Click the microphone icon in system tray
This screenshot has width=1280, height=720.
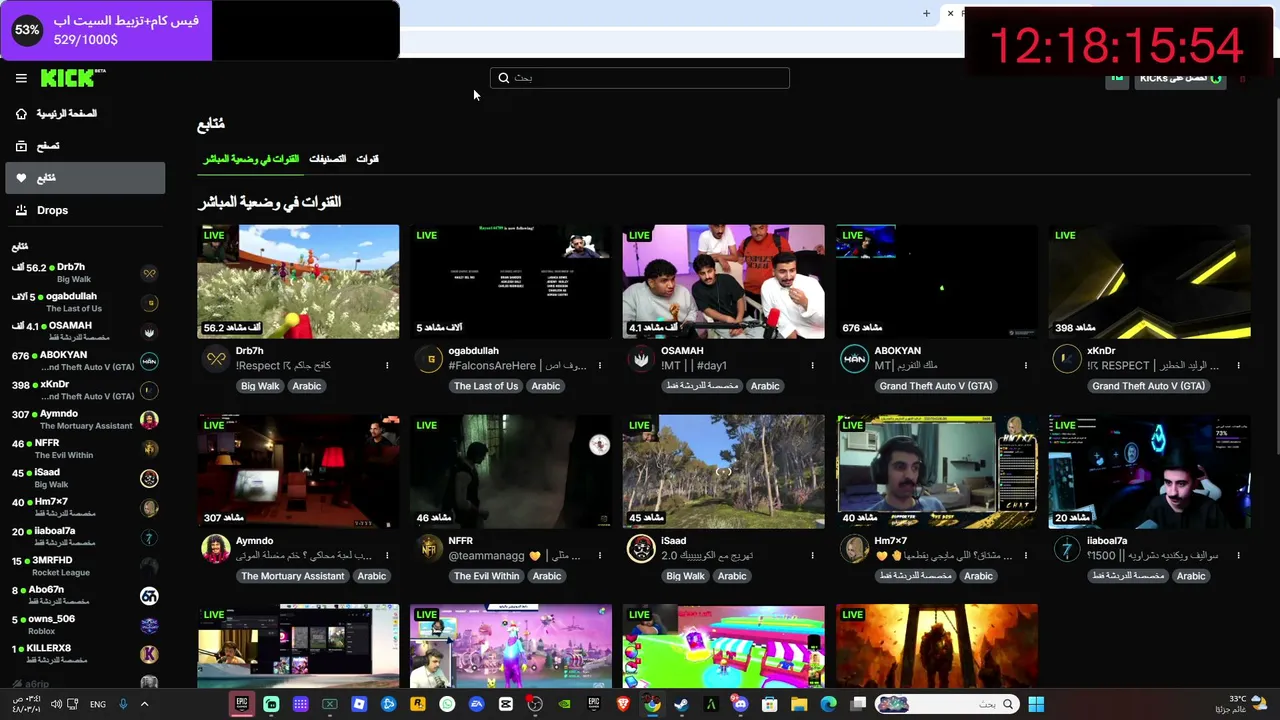click(x=123, y=704)
